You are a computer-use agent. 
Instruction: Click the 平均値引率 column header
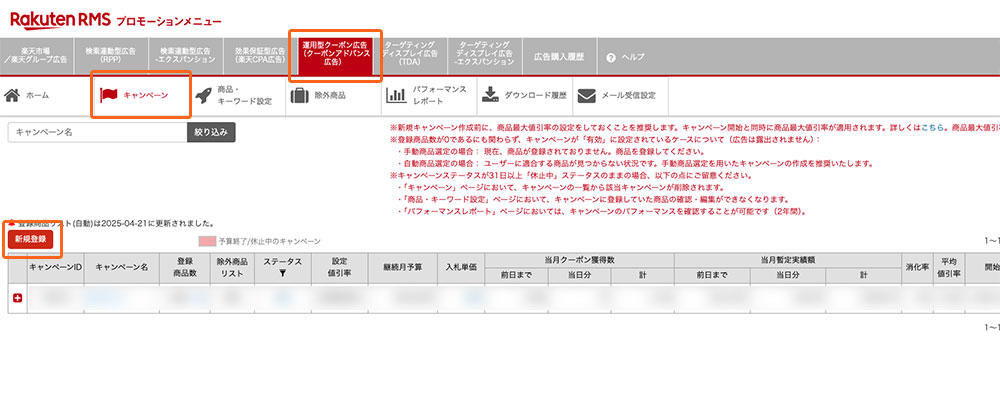(948, 267)
